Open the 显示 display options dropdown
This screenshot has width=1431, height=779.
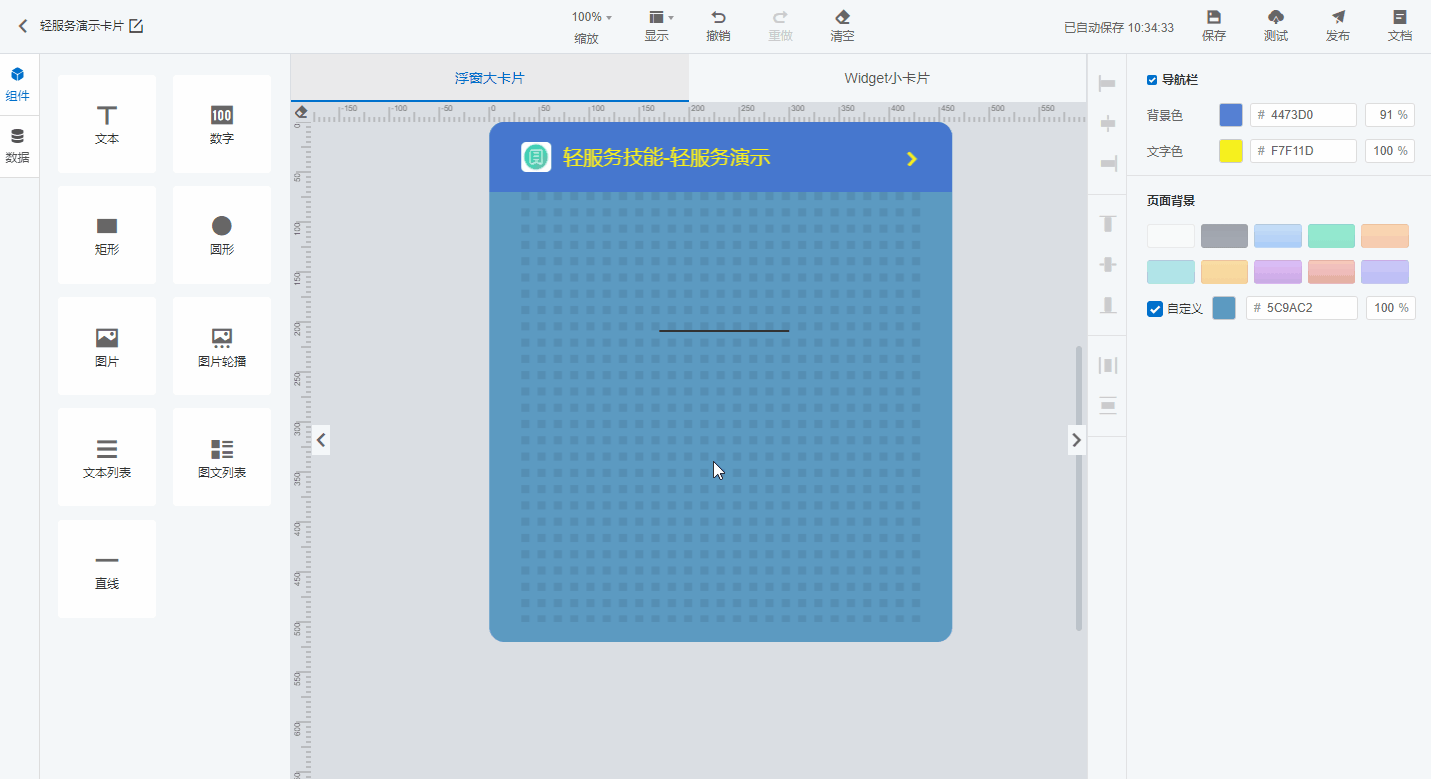661,17
